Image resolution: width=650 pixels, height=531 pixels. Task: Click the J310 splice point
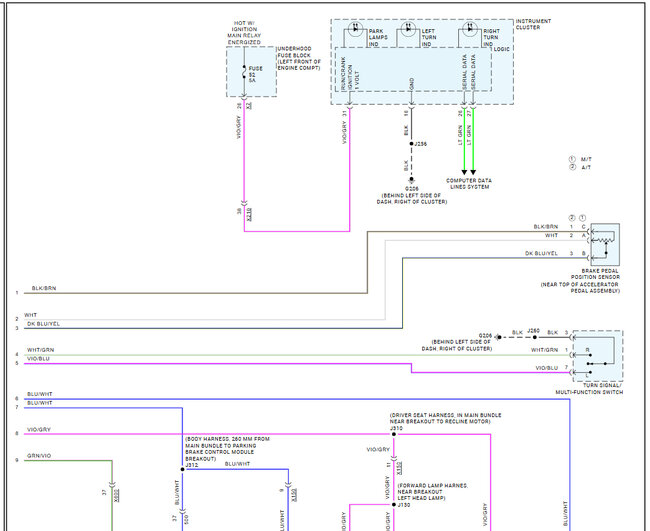point(394,434)
